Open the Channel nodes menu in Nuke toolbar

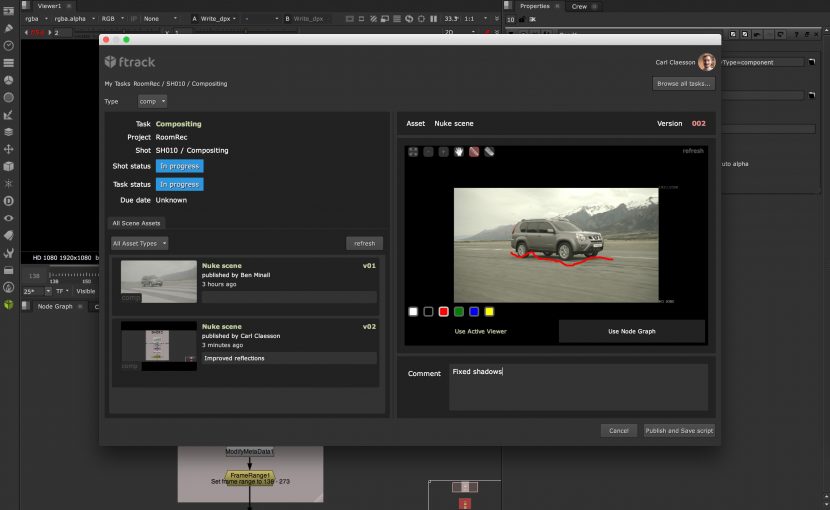[x=8, y=62]
